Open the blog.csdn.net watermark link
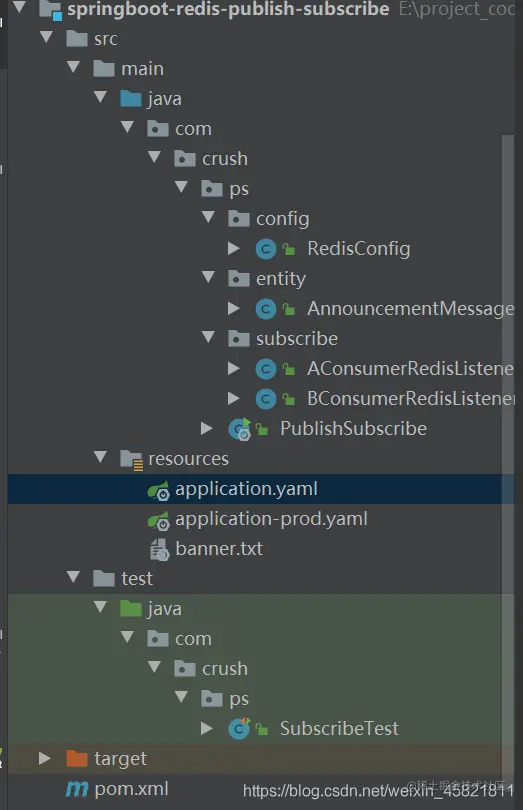 (378, 791)
